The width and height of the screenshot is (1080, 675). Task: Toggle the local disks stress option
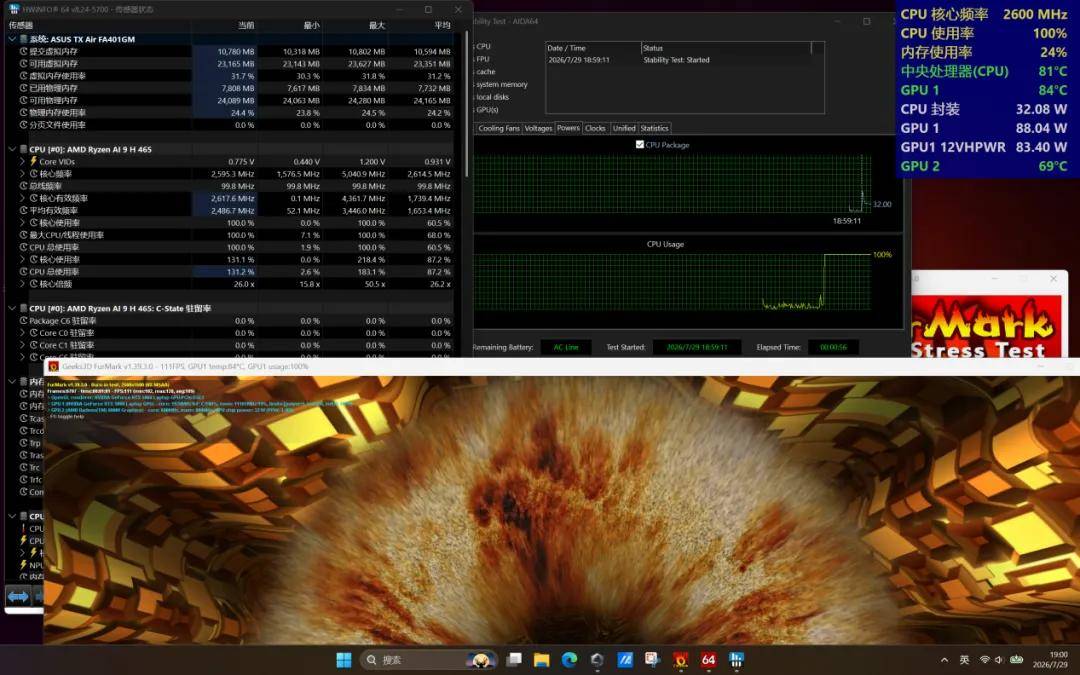point(492,97)
